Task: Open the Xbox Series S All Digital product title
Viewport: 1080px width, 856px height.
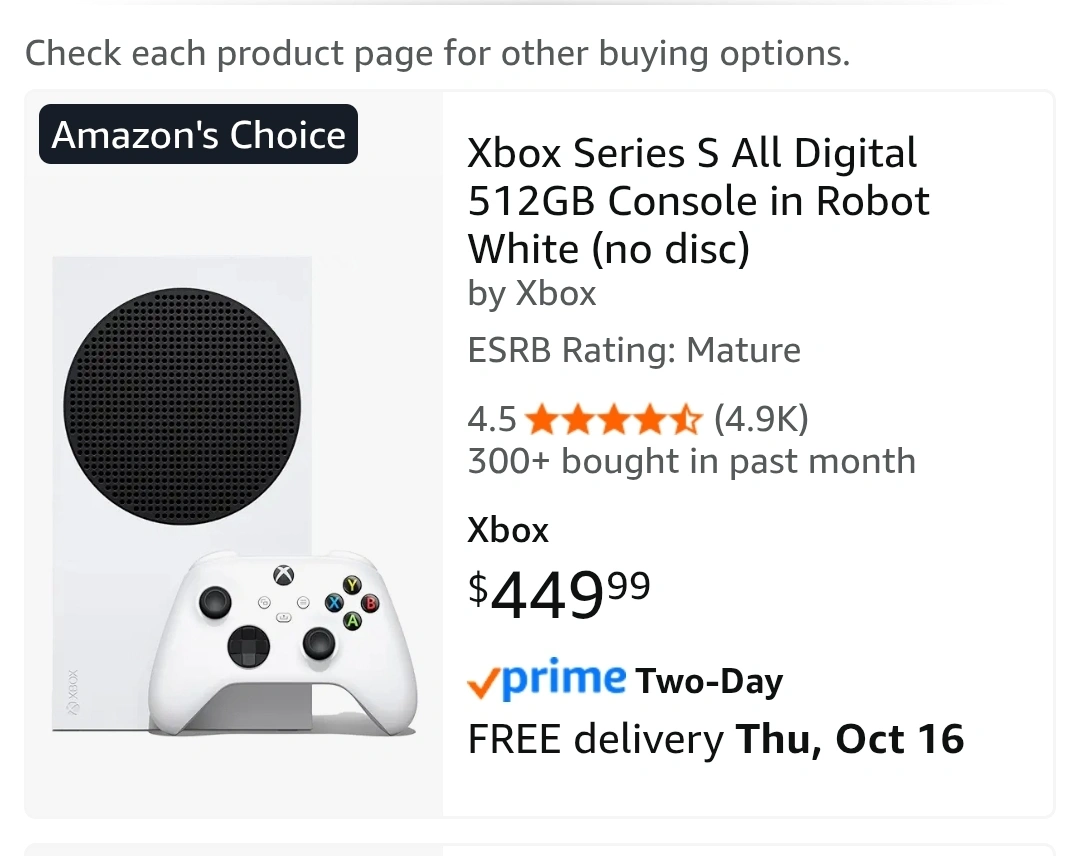Action: pos(698,201)
